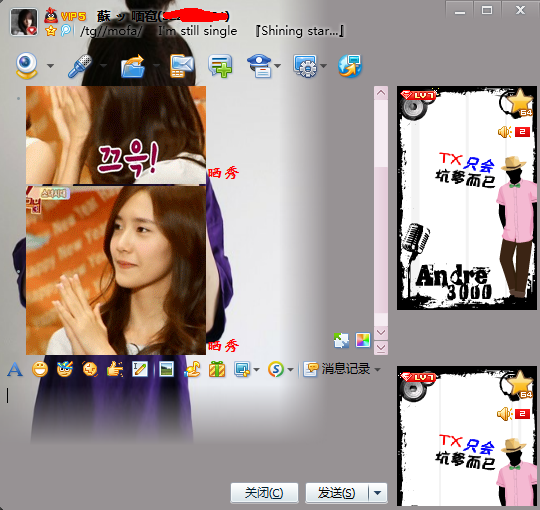Click star 64 badge on lower QQ show

point(520,385)
